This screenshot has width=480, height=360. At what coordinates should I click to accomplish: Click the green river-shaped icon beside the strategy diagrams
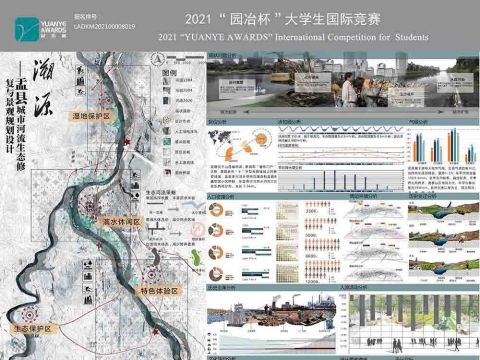196,257
